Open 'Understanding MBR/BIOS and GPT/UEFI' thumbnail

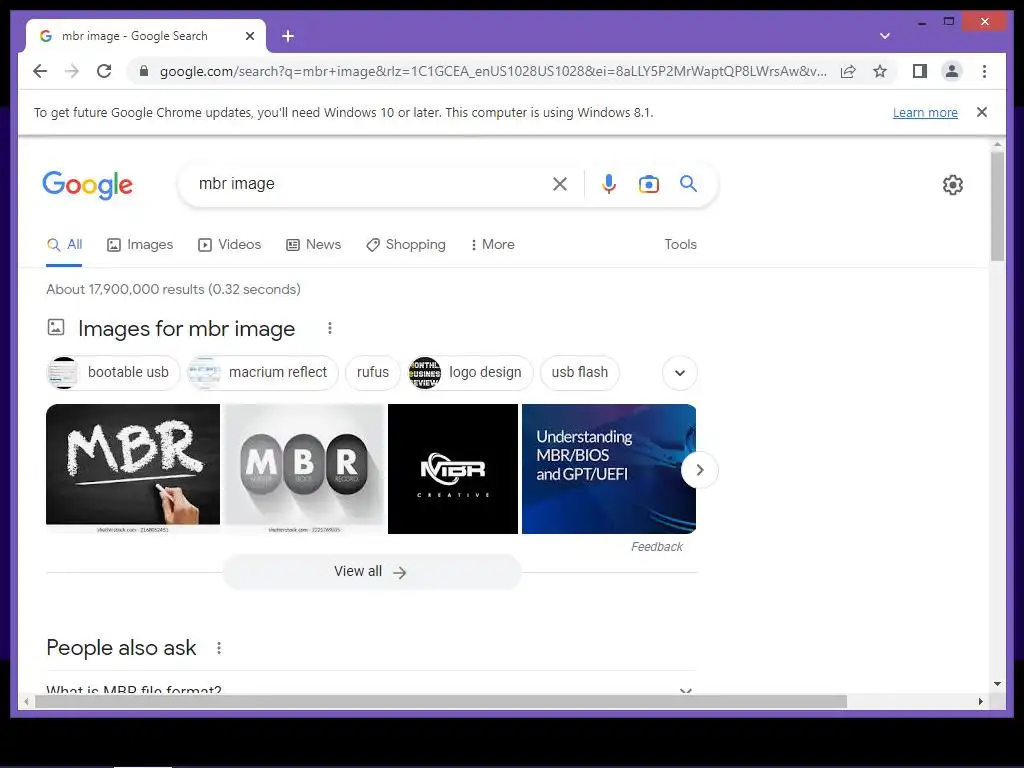click(x=609, y=469)
